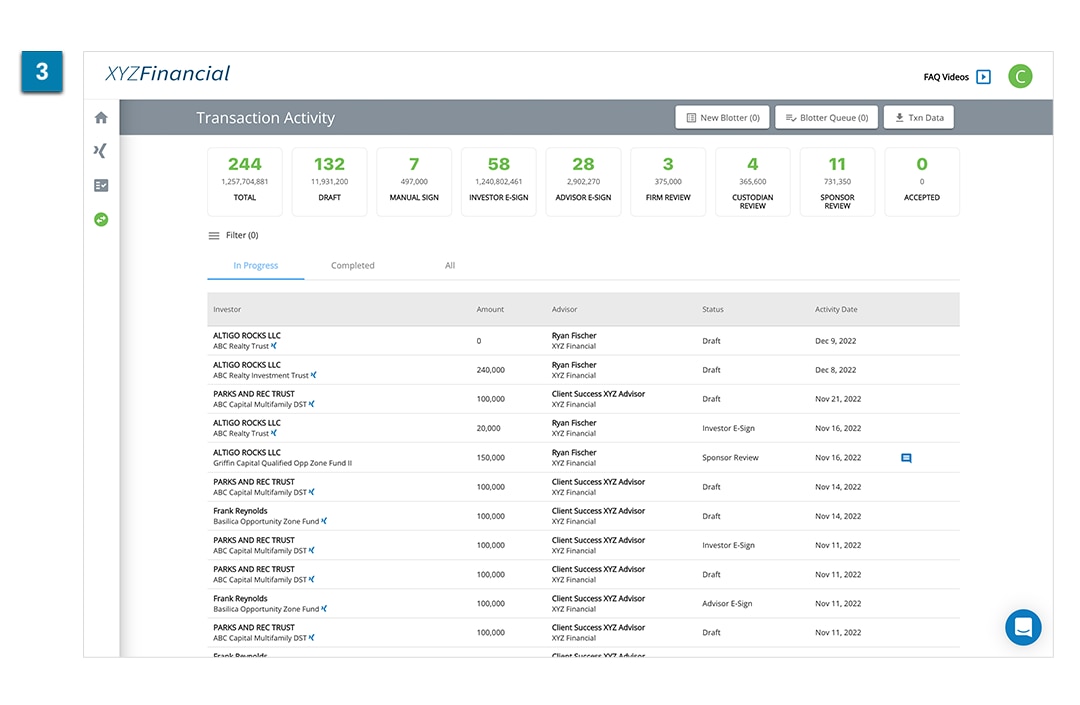Open the Blotter Queue (0) button
Image resolution: width=1080 pixels, height=705 pixels.
click(x=826, y=118)
